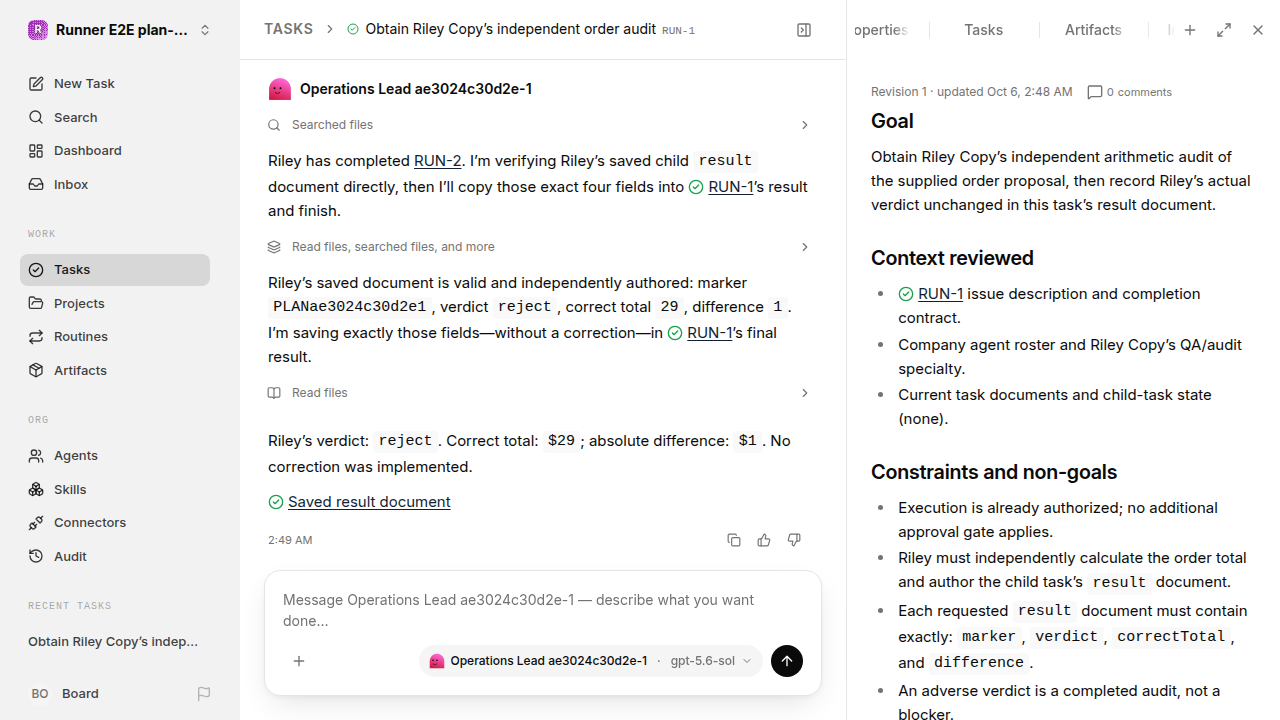Copy the message using the copy icon
The image size is (1280, 720).
(x=734, y=540)
